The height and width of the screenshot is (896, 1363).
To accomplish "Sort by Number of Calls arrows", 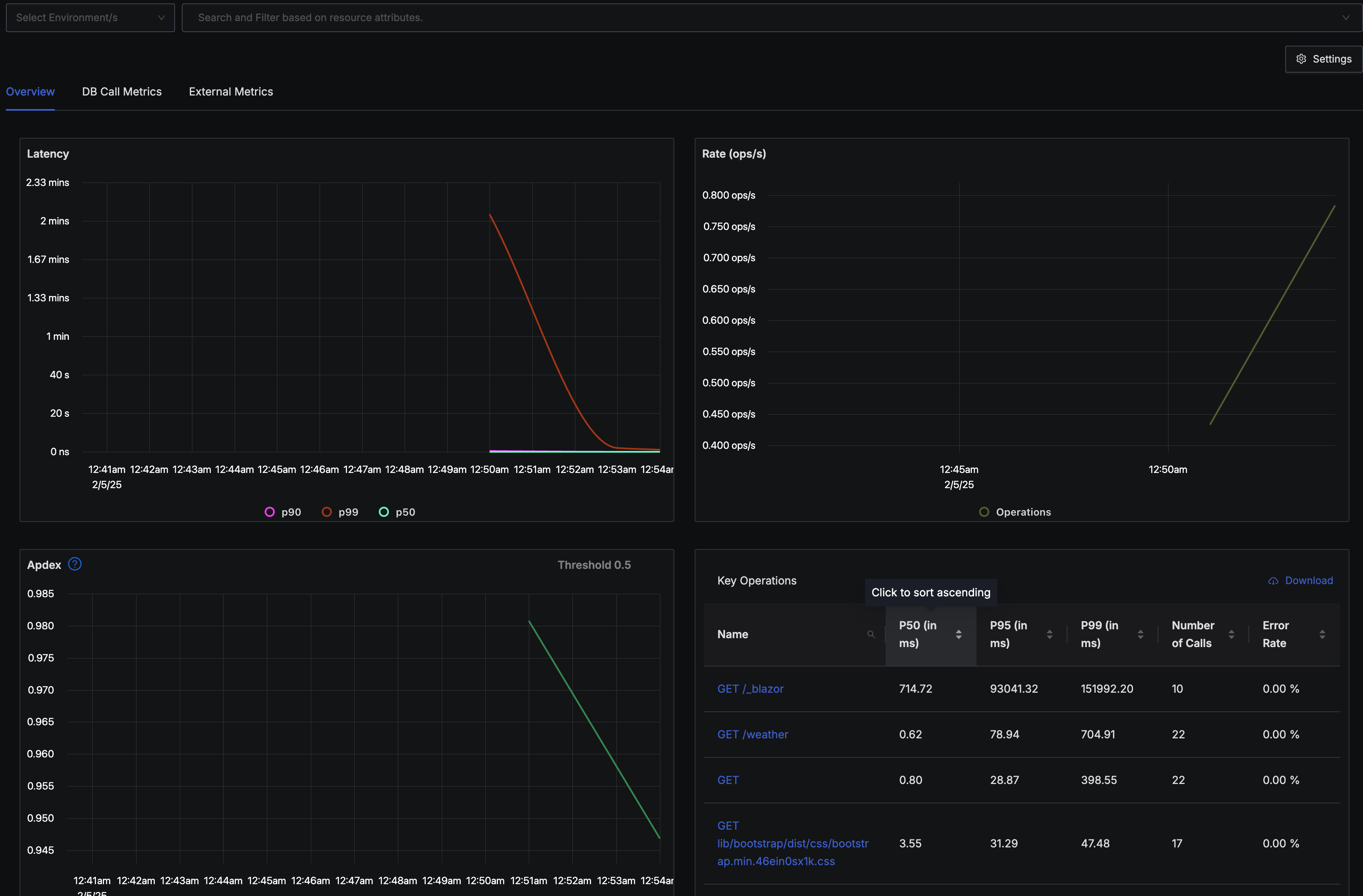I will (1231, 634).
